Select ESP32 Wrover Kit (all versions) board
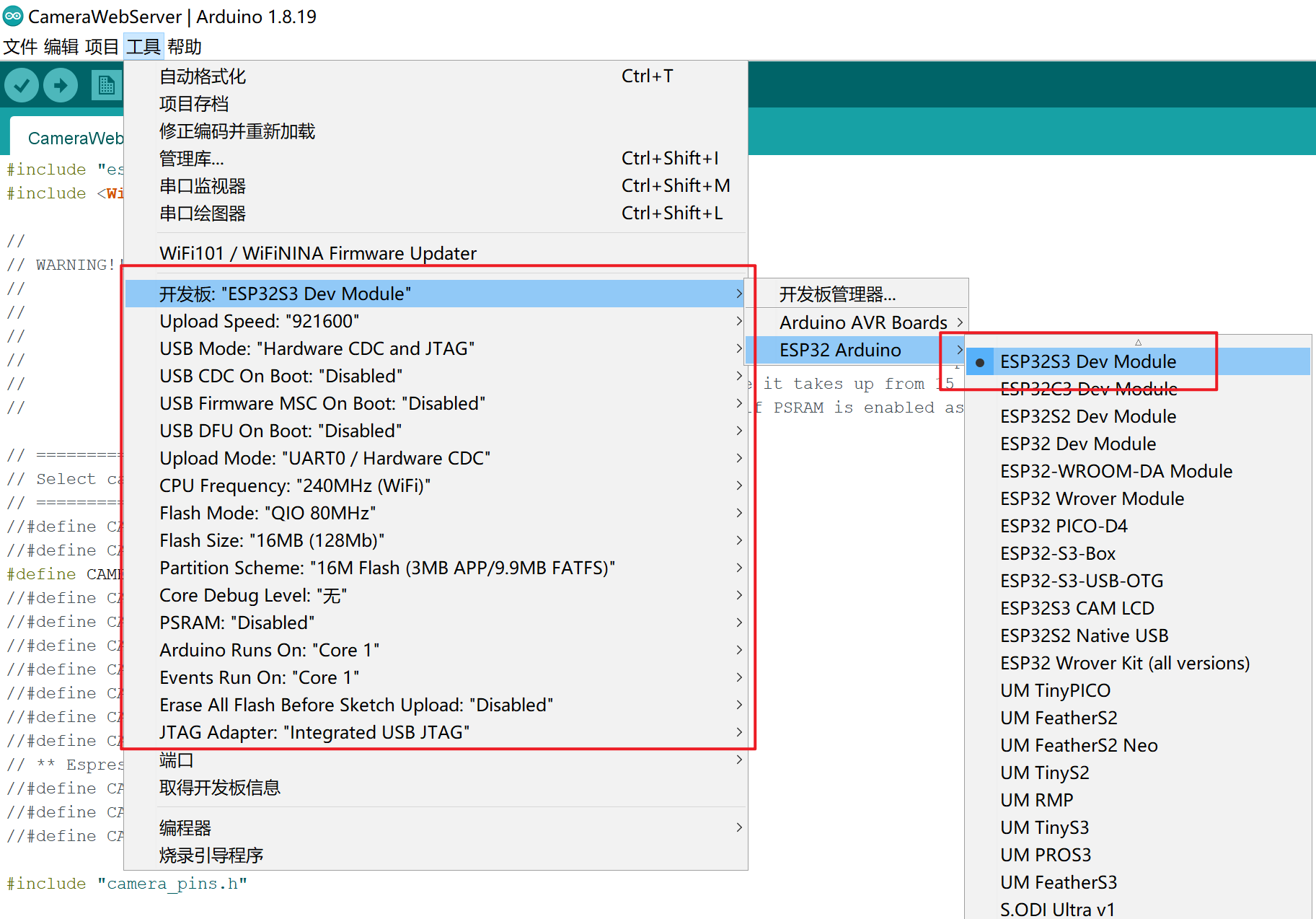Image resolution: width=1316 pixels, height=919 pixels. coord(1138,663)
